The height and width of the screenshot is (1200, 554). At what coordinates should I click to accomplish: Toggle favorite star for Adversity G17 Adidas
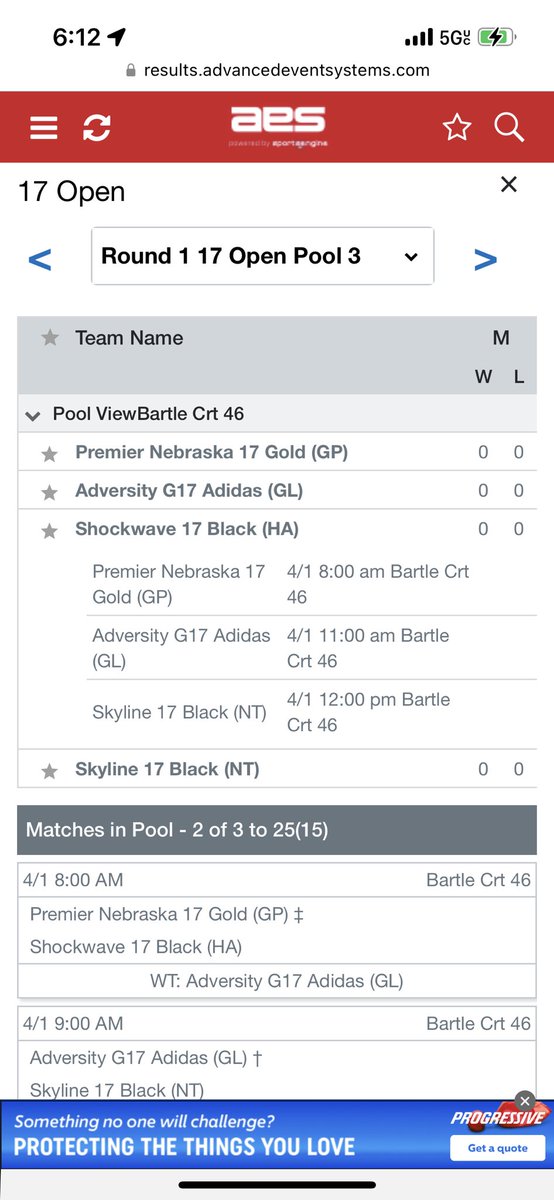[49, 492]
